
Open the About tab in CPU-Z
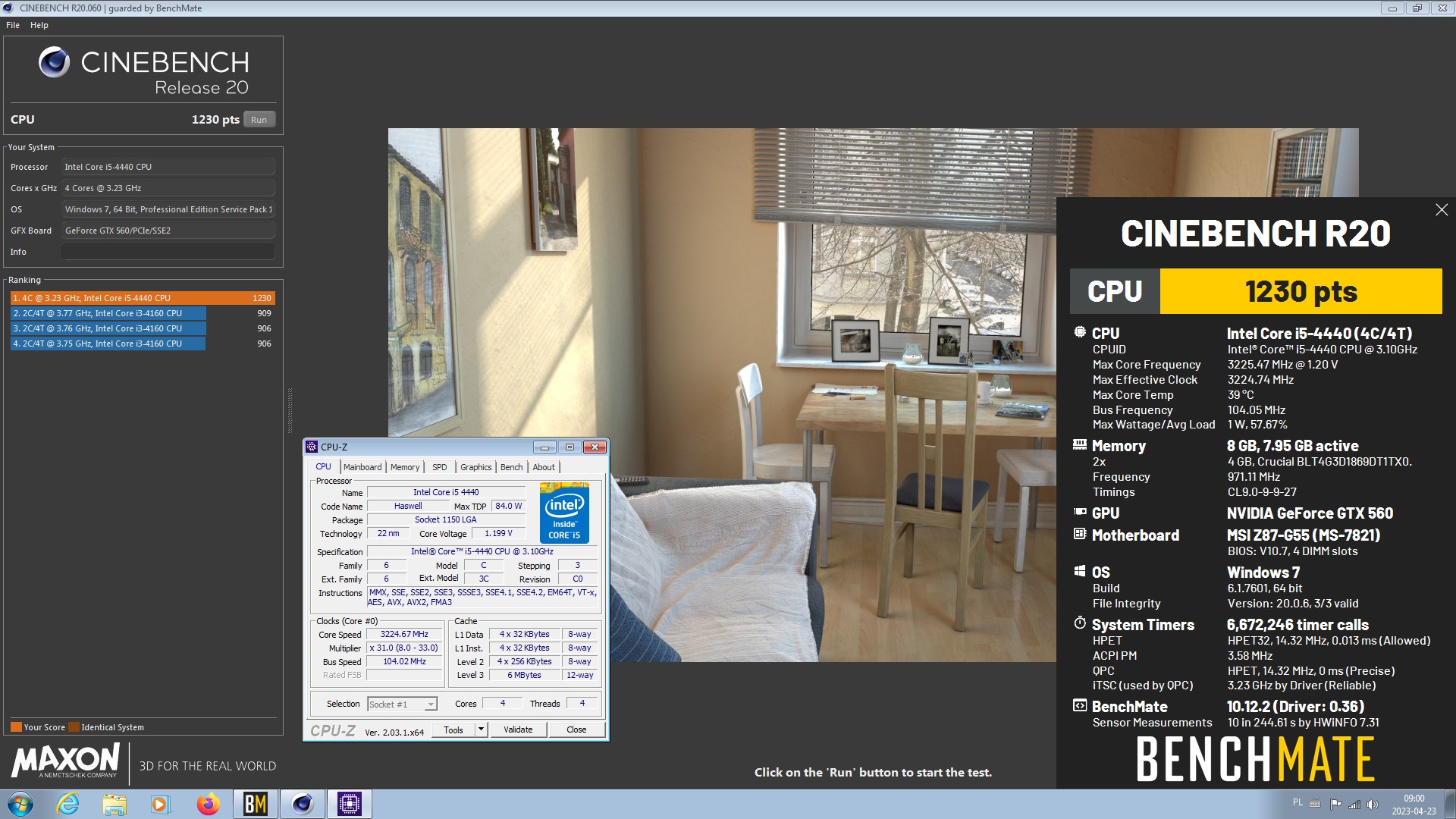click(x=544, y=467)
